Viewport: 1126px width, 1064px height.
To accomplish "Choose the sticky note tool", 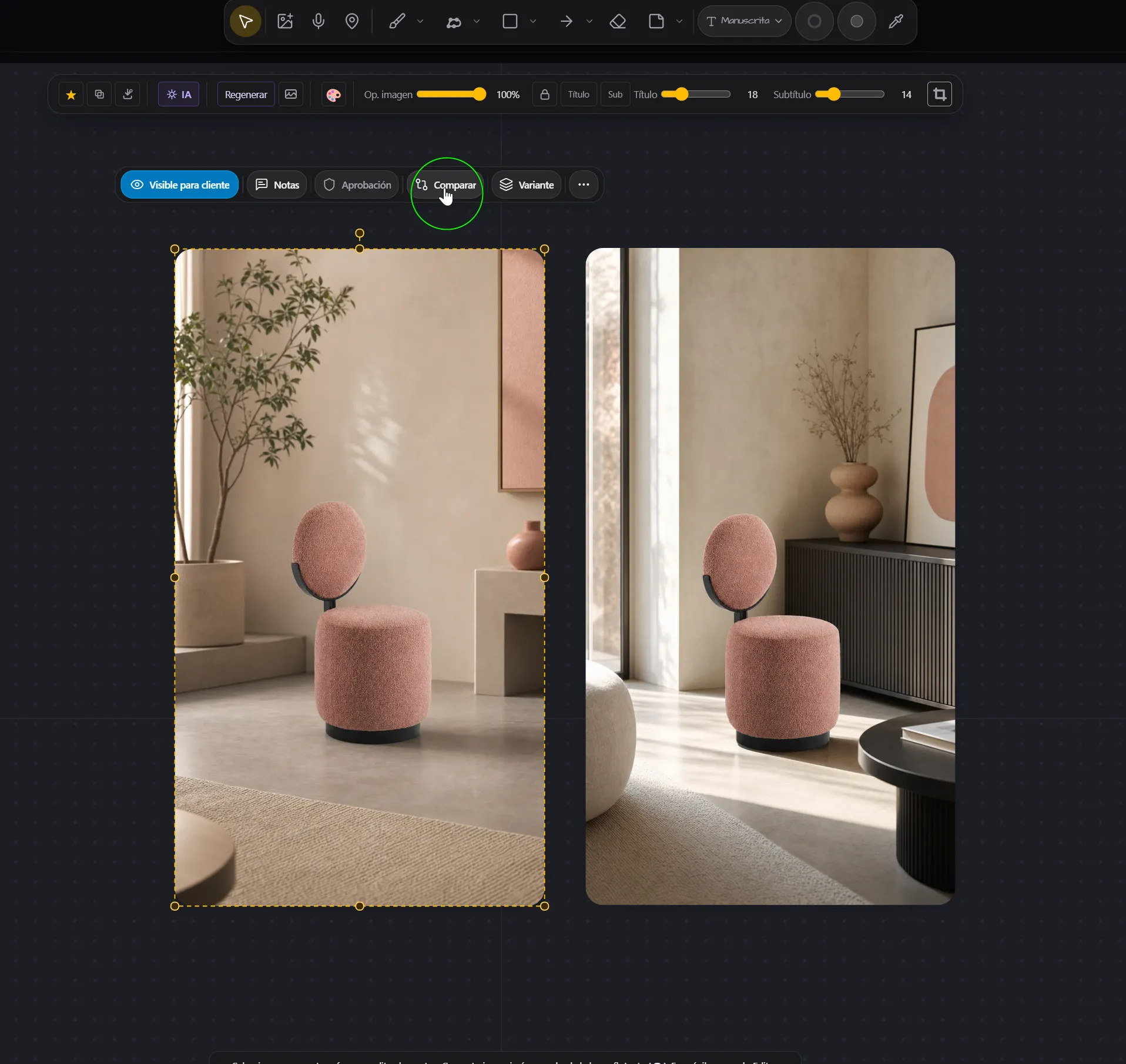I will pyautogui.click(x=656, y=22).
